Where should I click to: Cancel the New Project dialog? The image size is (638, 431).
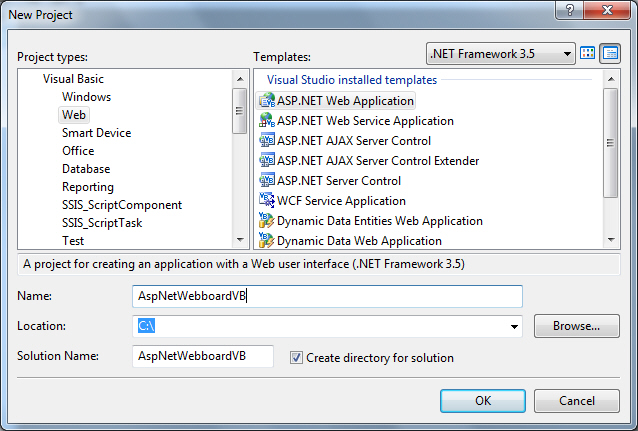(576, 400)
